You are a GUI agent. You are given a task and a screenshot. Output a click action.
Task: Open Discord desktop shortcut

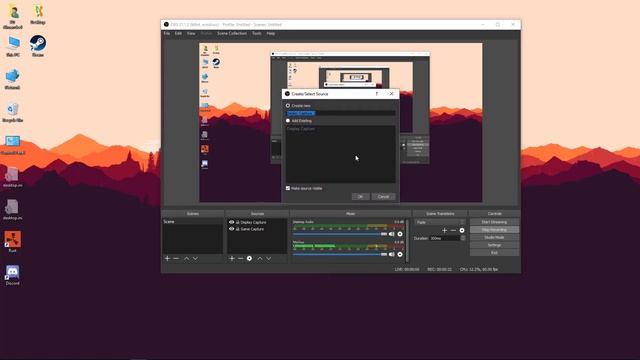[x=13, y=274]
